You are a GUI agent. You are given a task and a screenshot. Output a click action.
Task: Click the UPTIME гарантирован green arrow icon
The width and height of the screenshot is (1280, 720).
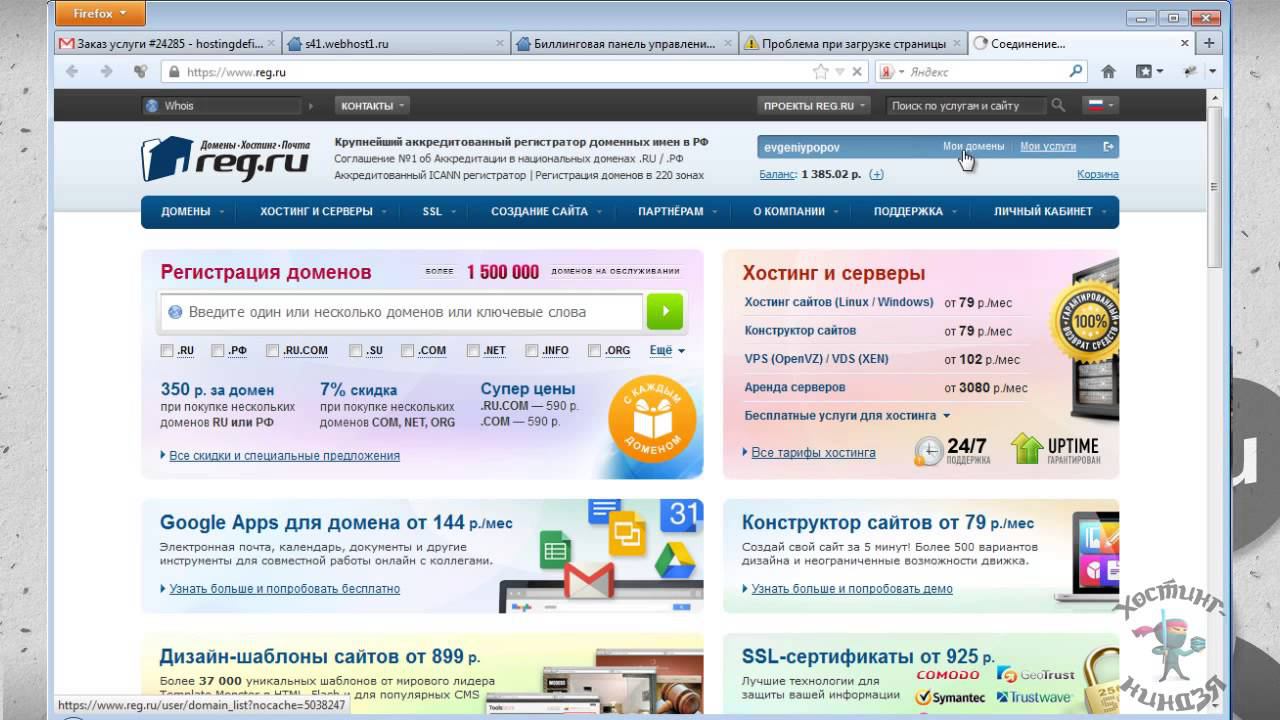point(1027,448)
